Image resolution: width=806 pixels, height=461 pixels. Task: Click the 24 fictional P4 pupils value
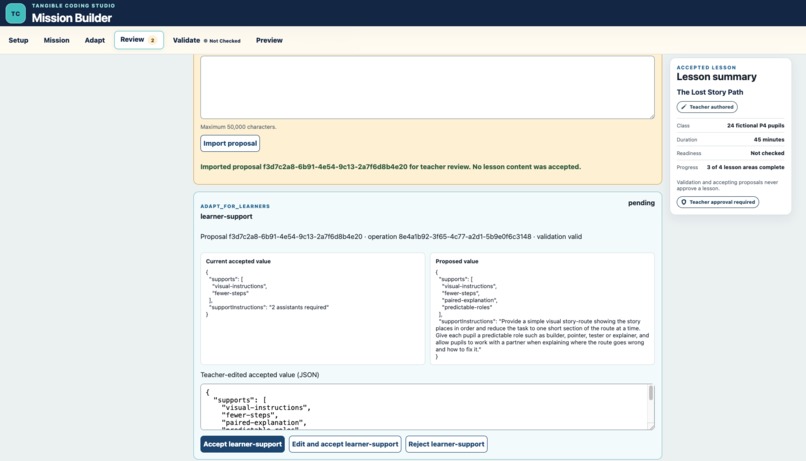click(756, 125)
